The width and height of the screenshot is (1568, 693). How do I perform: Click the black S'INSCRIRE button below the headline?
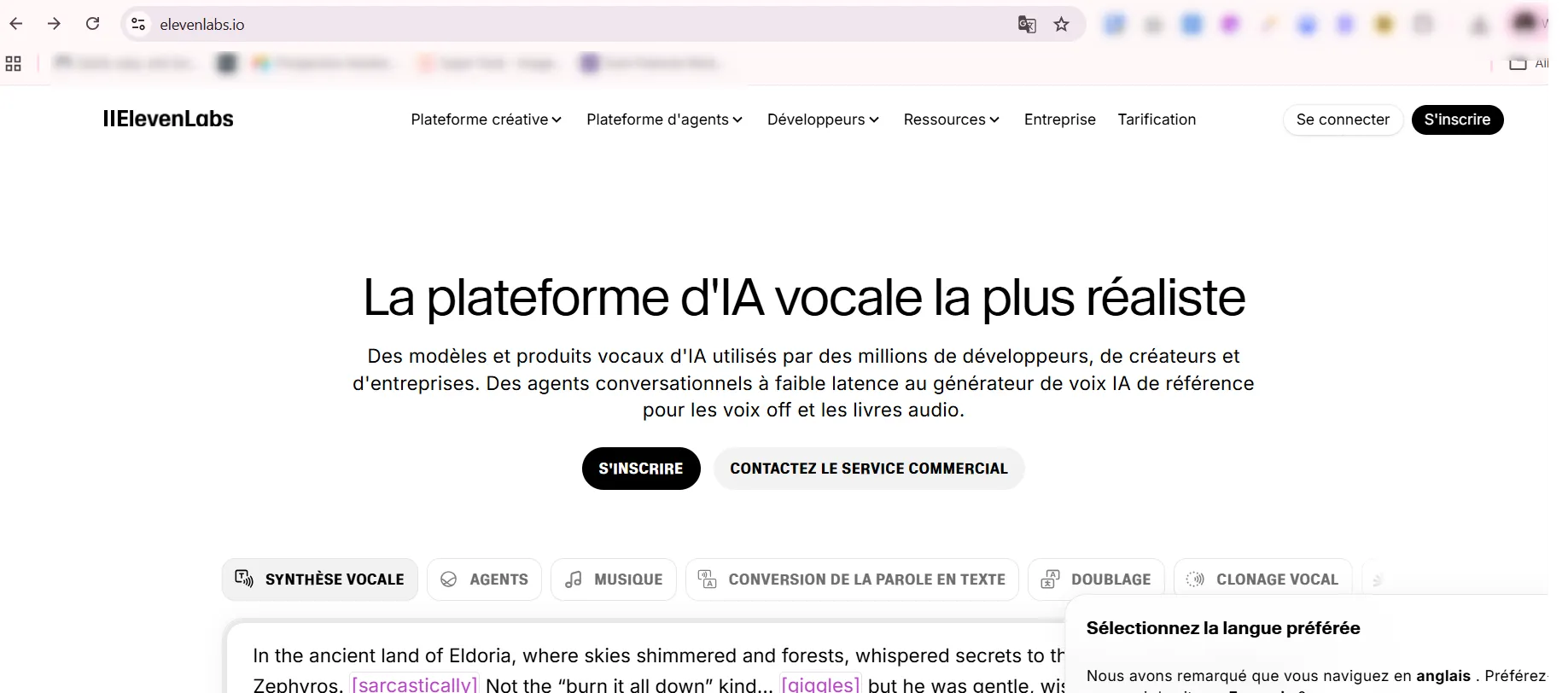tap(641, 469)
